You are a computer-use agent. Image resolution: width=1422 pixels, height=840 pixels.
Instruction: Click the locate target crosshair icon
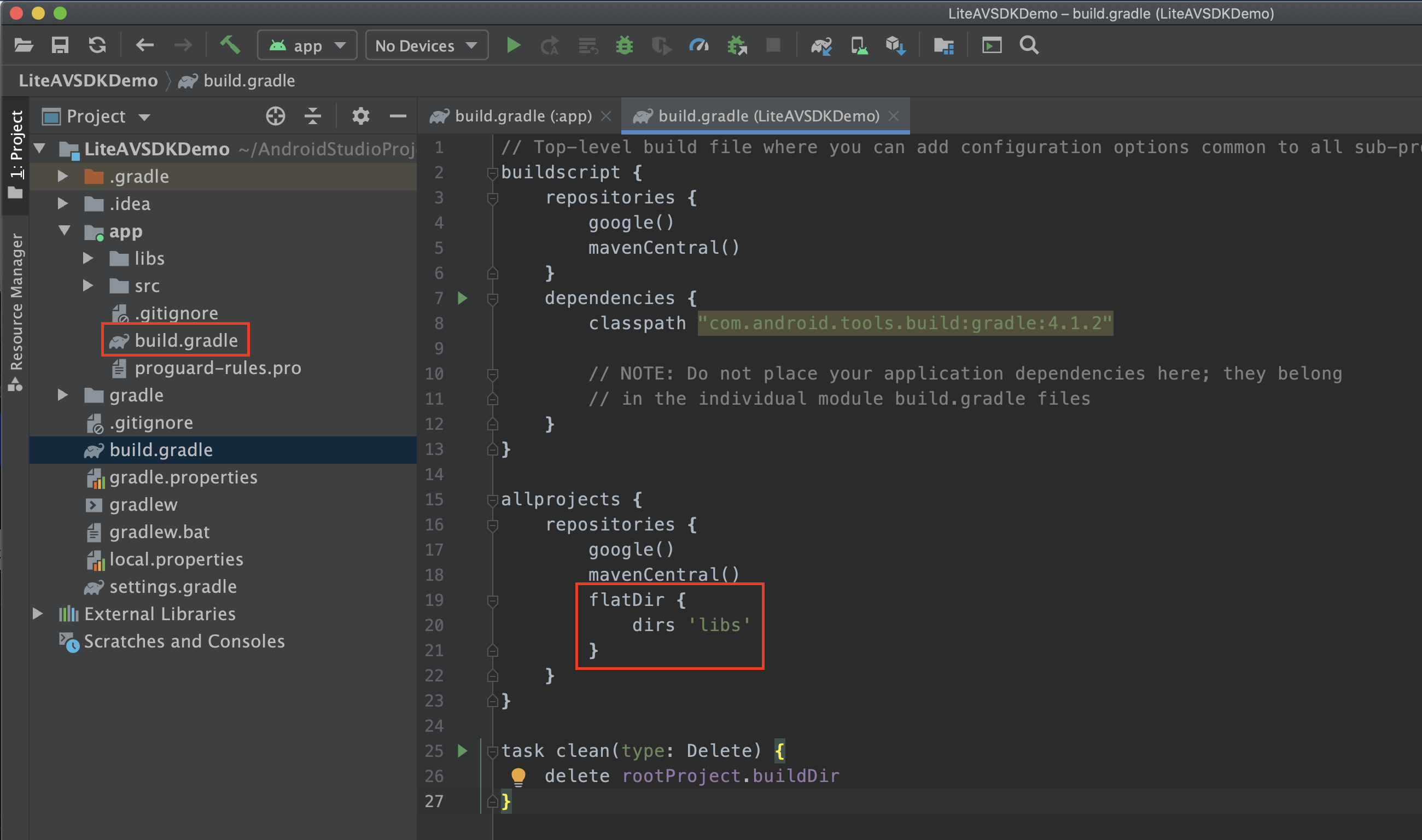[275, 116]
